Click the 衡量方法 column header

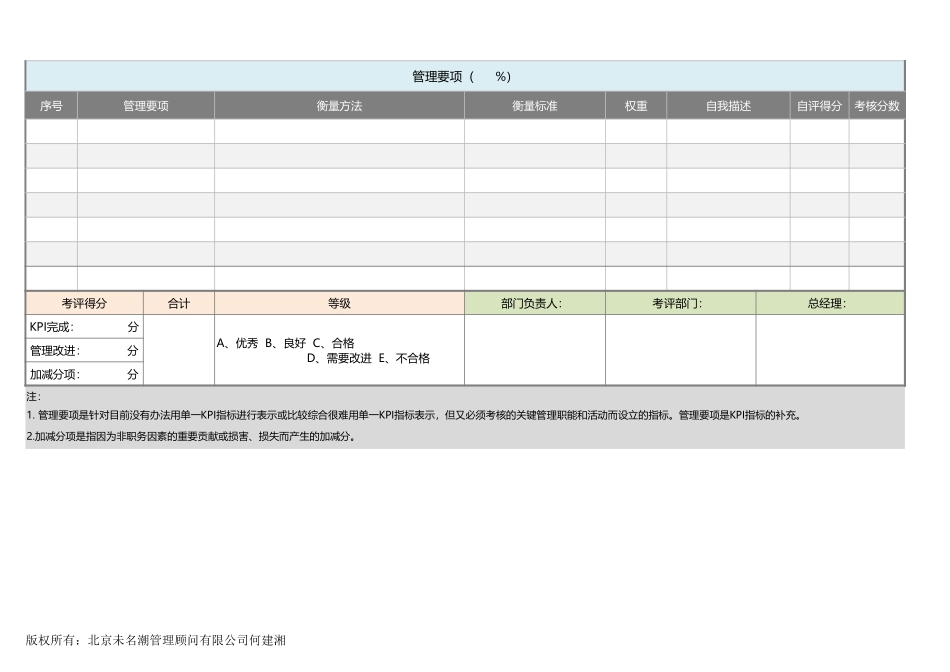click(x=339, y=106)
